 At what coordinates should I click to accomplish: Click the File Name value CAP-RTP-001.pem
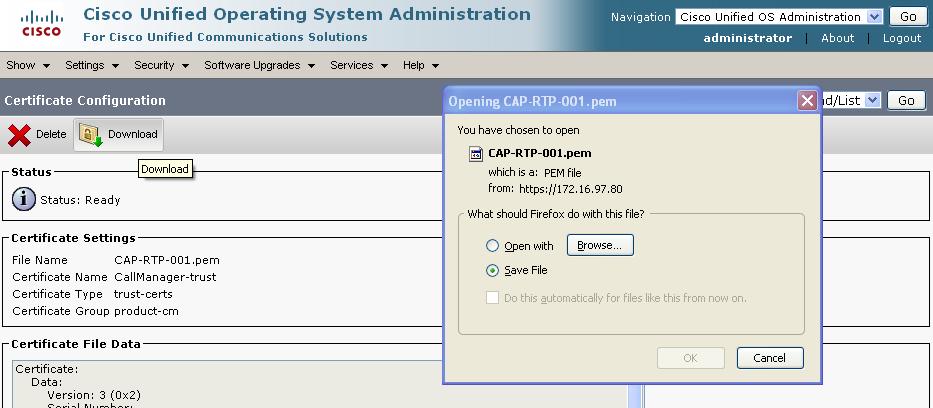(167, 260)
